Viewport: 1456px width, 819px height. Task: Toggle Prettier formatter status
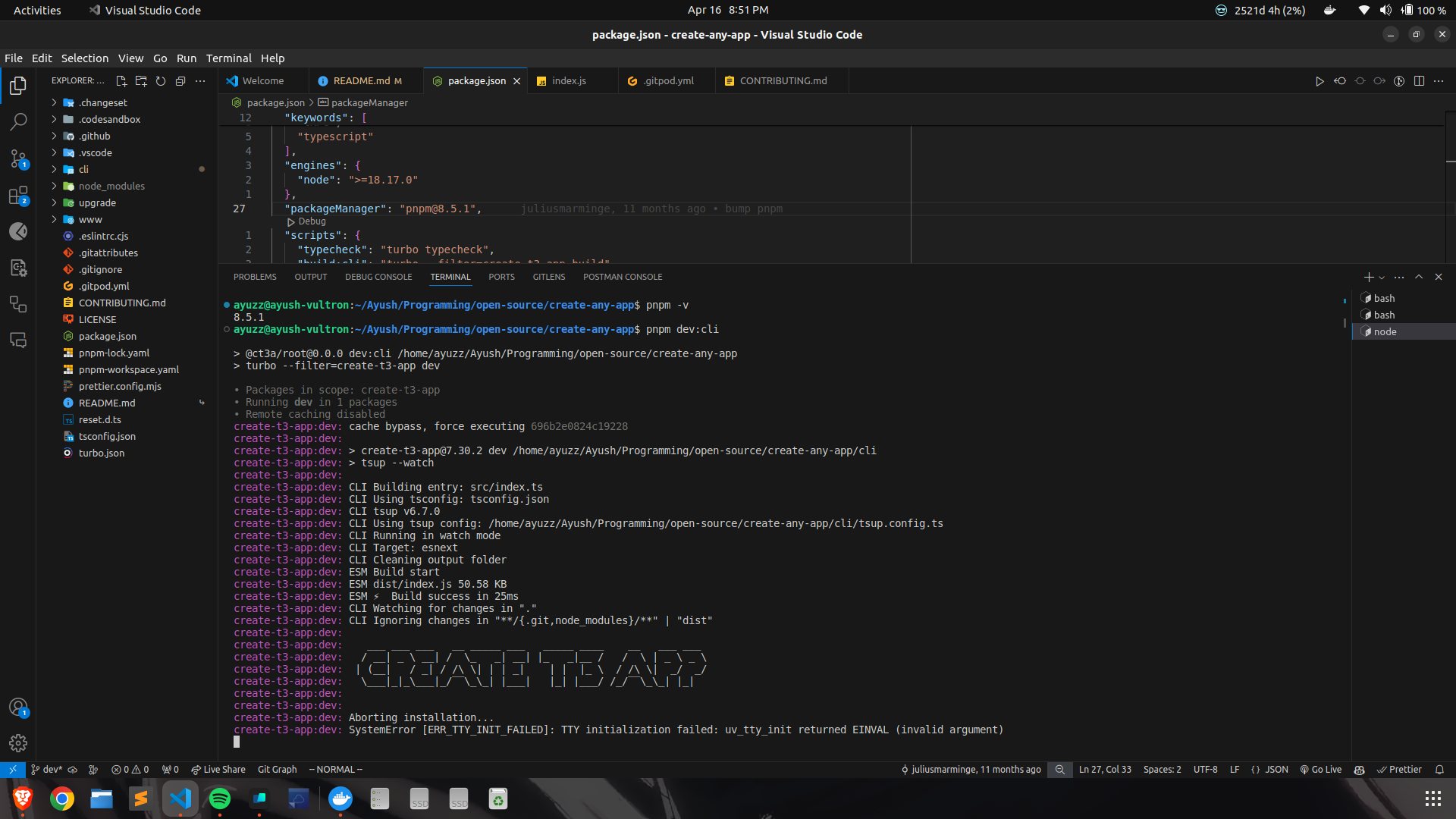click(1400, 769)
